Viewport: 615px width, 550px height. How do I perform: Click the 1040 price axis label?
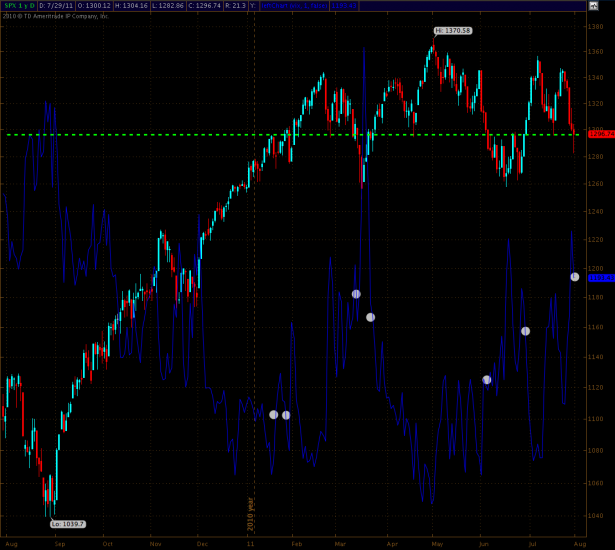pyautogui.click(x=595, y=516)
